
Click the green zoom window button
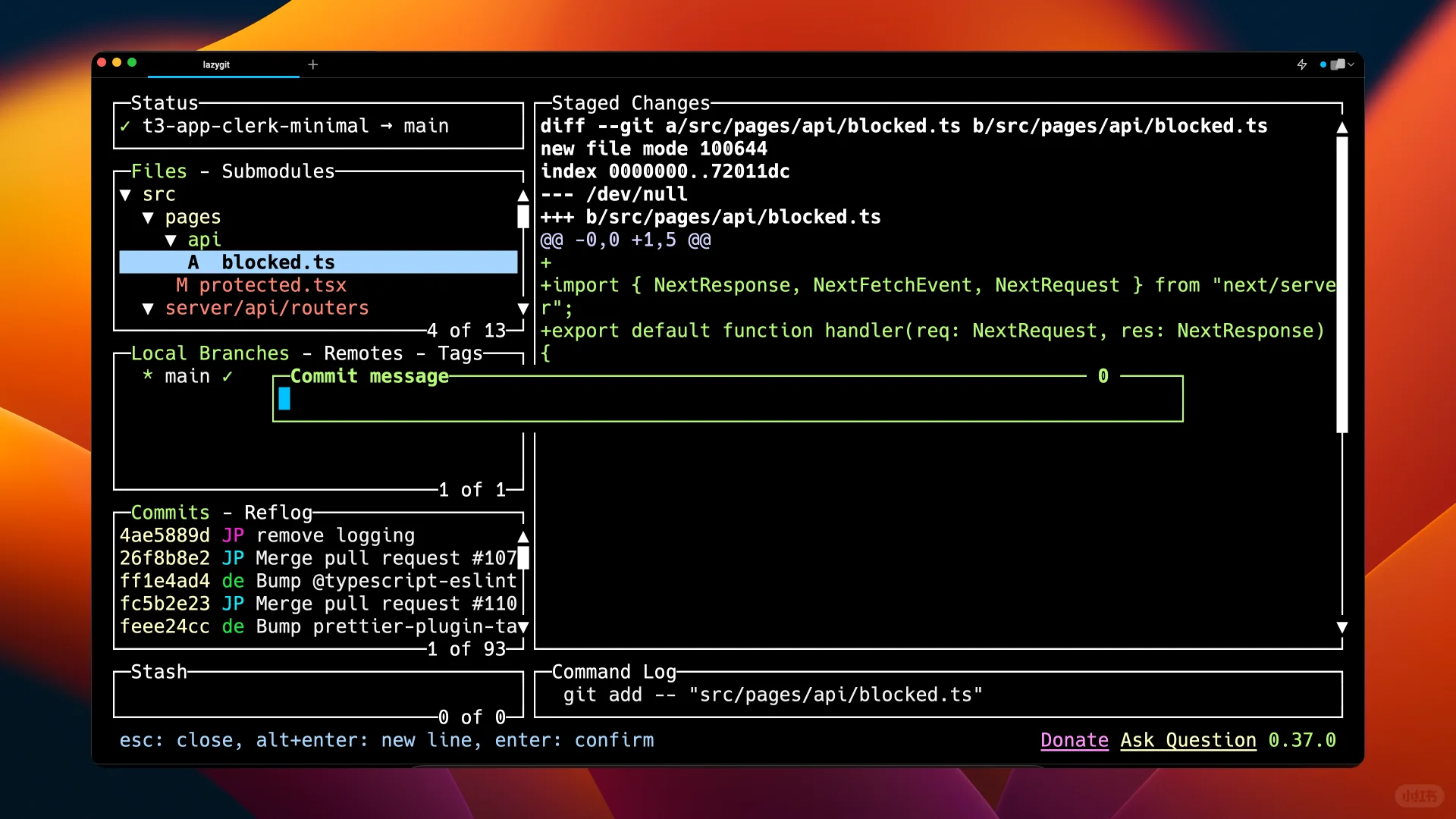tap(132, 62)
